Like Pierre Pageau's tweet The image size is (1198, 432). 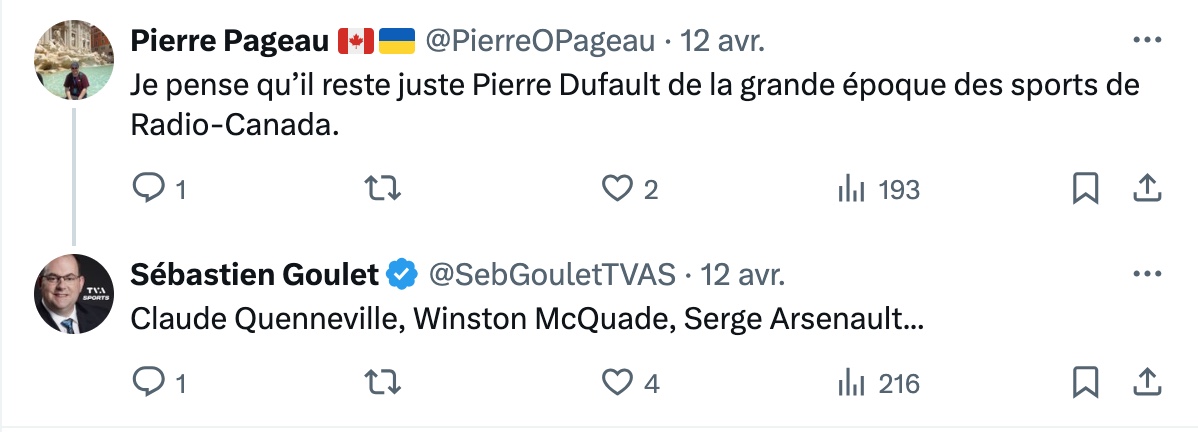point(618,189)
